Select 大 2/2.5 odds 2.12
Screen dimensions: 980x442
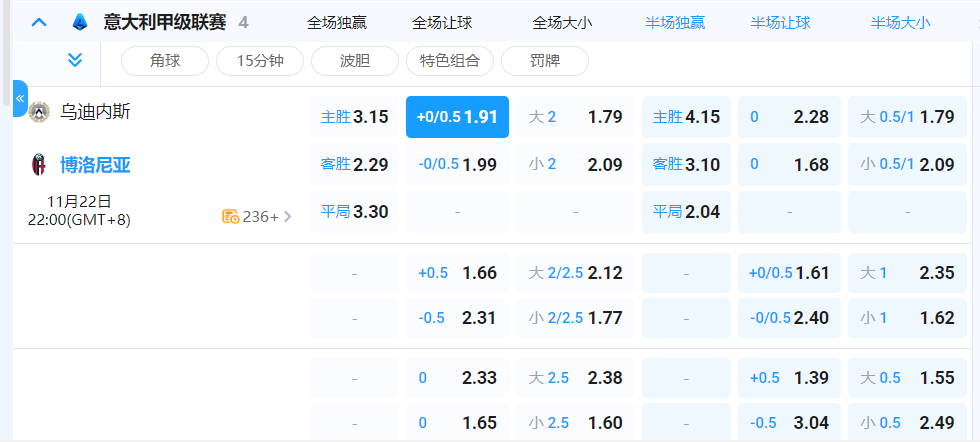(576, 273)
